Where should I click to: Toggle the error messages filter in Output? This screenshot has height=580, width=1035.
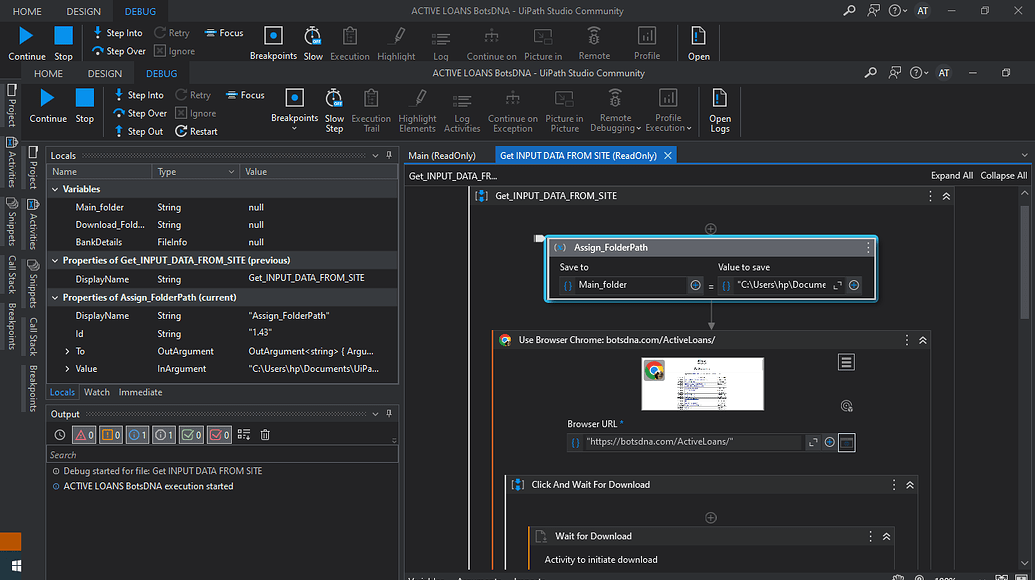[84, 435]
